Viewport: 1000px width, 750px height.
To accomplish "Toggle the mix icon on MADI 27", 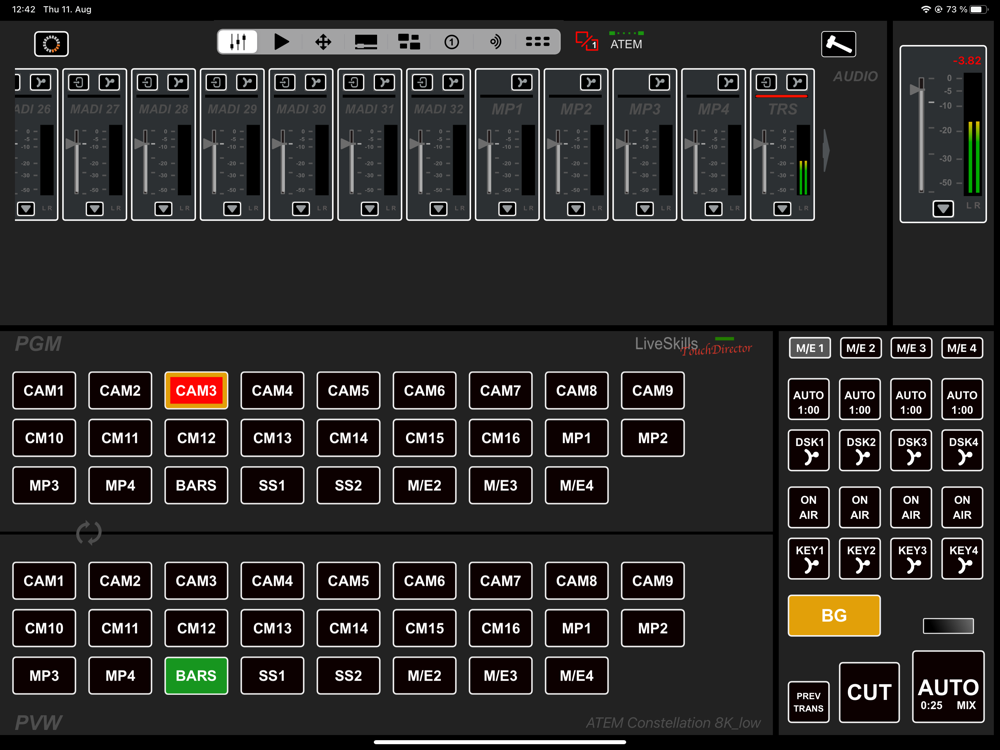I will click(x=110, y=82).
